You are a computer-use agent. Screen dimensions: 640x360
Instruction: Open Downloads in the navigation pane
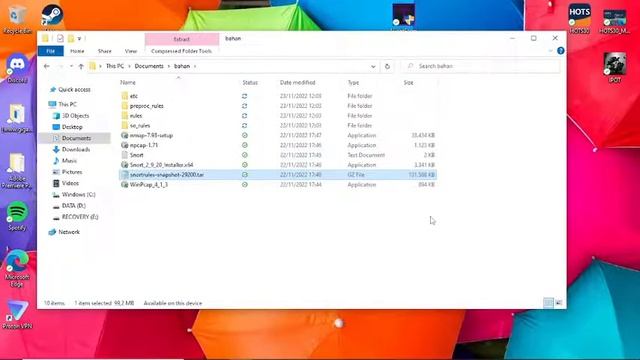point(76,149)
